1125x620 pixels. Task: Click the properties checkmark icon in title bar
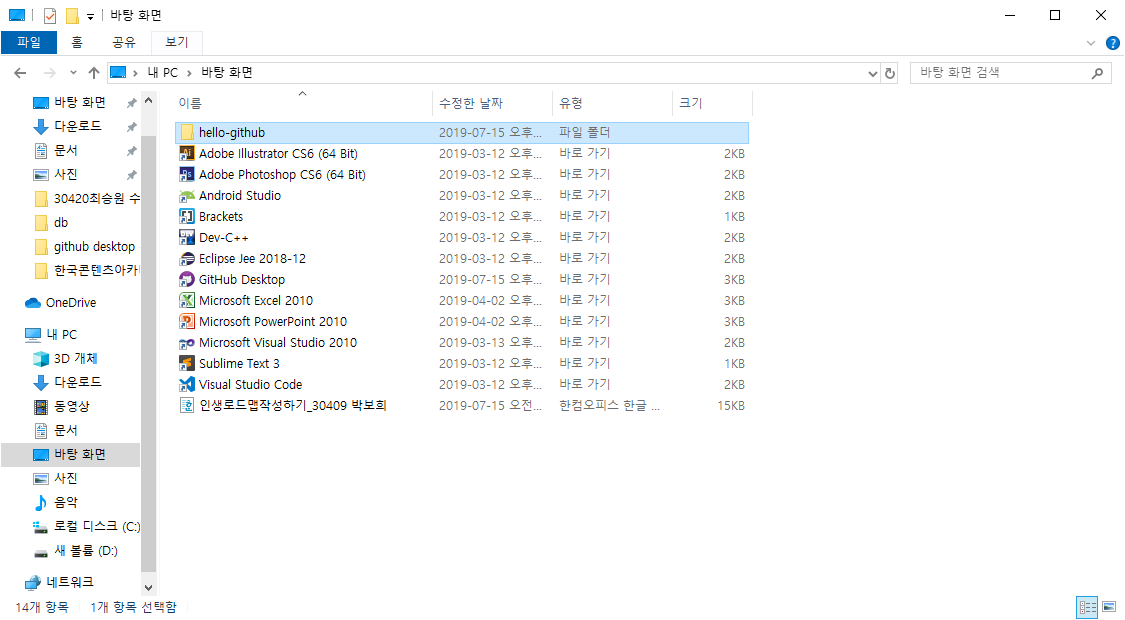[x=50, y=15]
